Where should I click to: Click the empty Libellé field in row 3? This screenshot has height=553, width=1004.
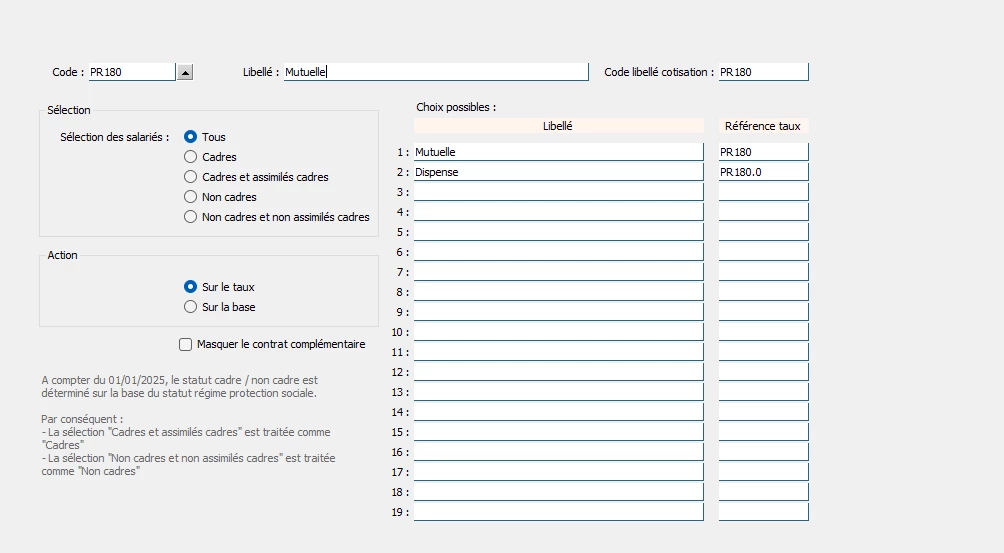click(558, 192)
